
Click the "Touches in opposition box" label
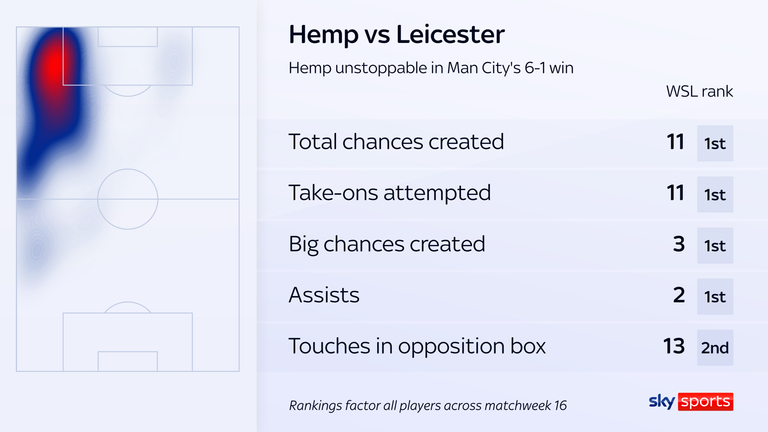417,346
